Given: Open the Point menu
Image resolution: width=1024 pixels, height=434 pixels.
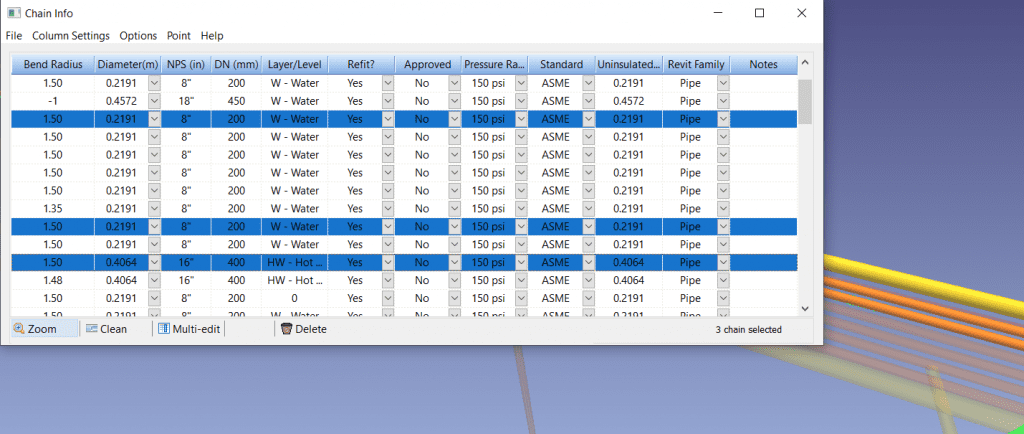Looking at the screenshot, I should click(179, 36).
